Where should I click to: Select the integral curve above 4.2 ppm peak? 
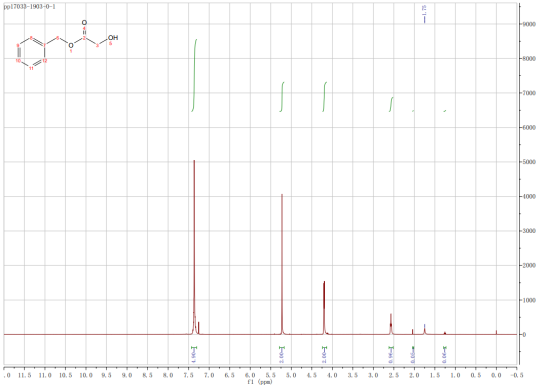click(x=324, y=97)
